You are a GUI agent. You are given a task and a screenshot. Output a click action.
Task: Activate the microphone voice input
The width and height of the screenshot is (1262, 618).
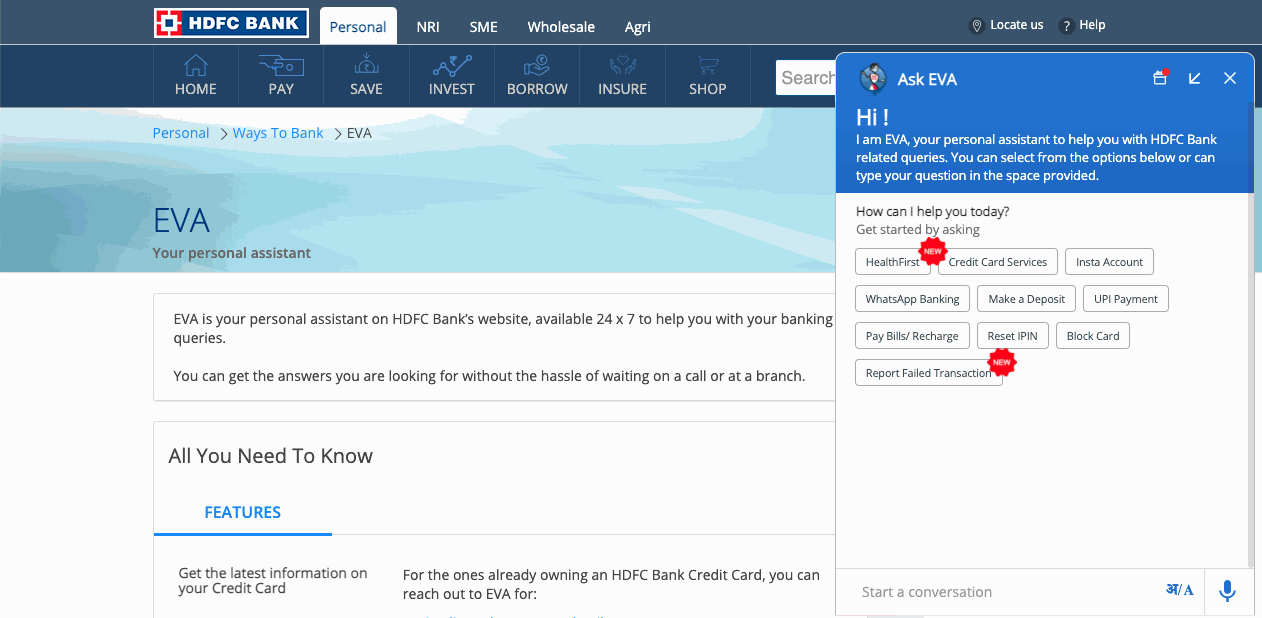pyautogui.click(x=1227, y=591)
